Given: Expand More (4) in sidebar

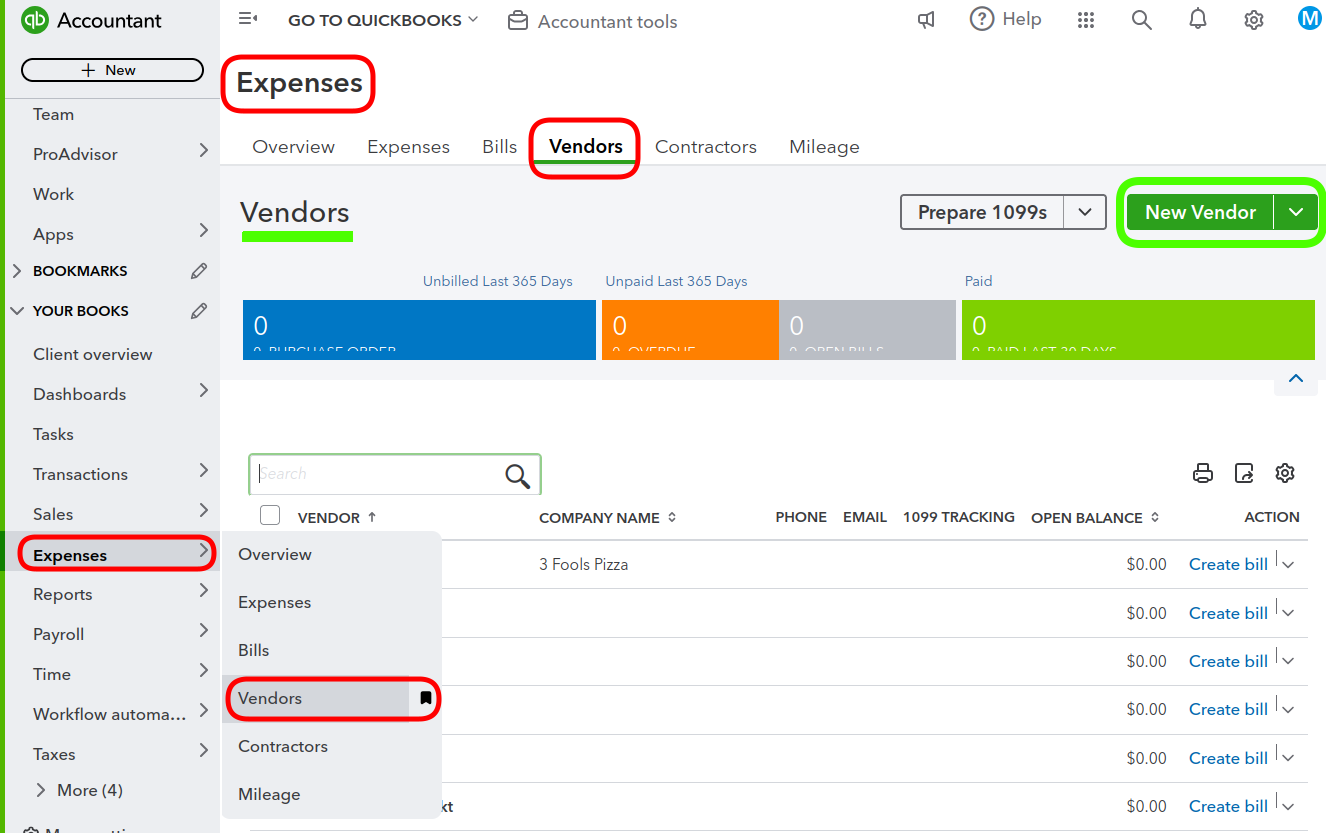Looking at the screenshot, I should [x=79, y=790].
